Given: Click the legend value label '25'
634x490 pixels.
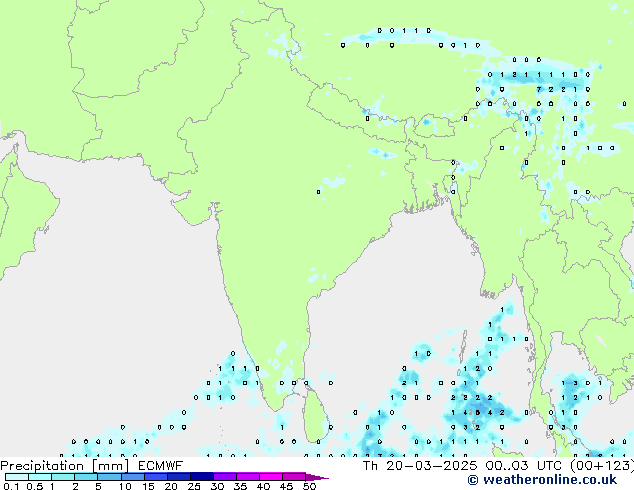Looking at the screenshot, I should coord(194,486).
